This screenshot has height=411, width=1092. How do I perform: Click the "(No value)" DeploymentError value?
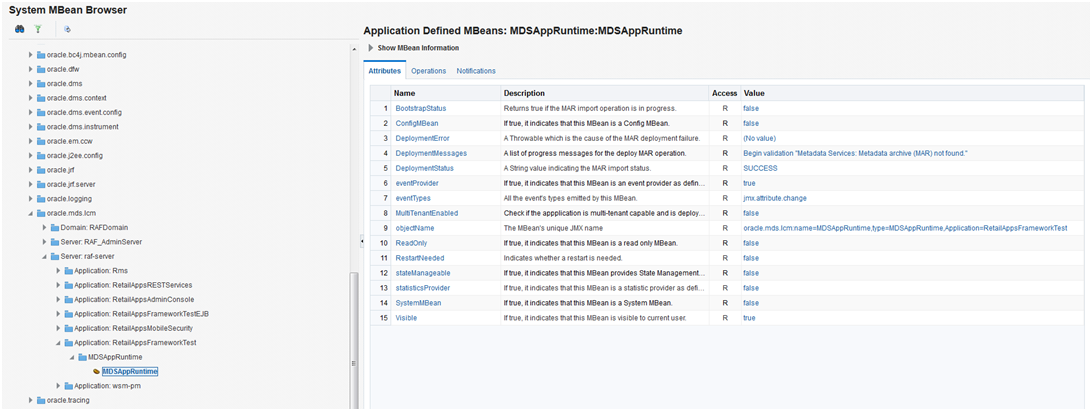coord(760,138)
